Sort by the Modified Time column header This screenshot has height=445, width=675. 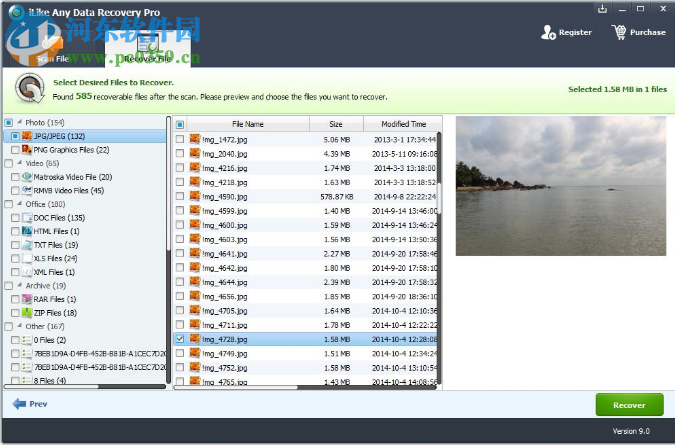click(x=403, y=124)
